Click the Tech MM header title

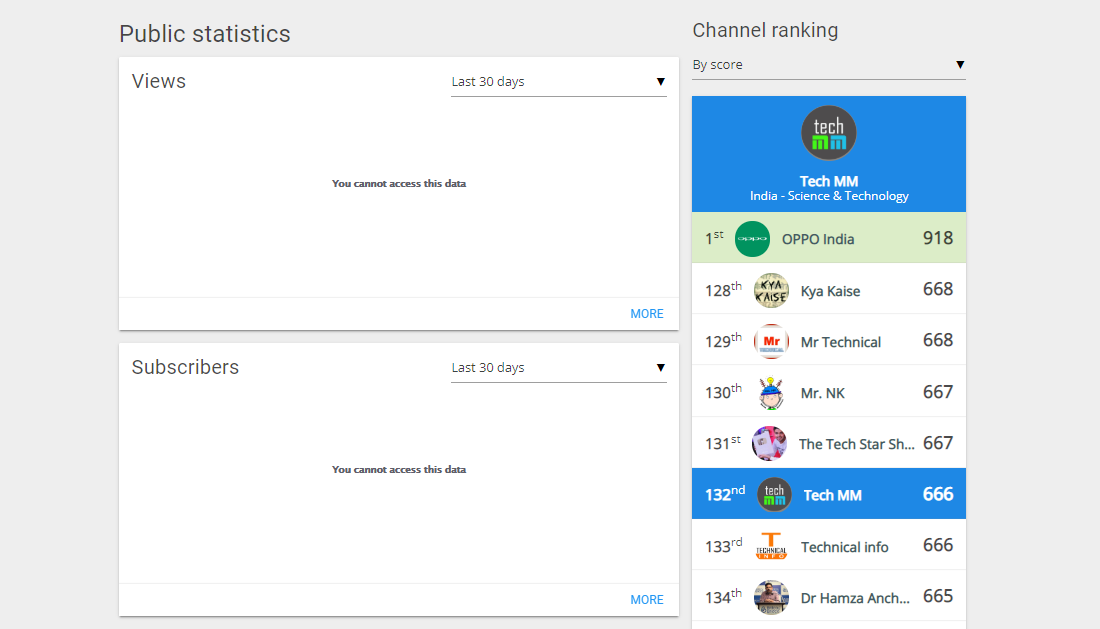(829, 181)
